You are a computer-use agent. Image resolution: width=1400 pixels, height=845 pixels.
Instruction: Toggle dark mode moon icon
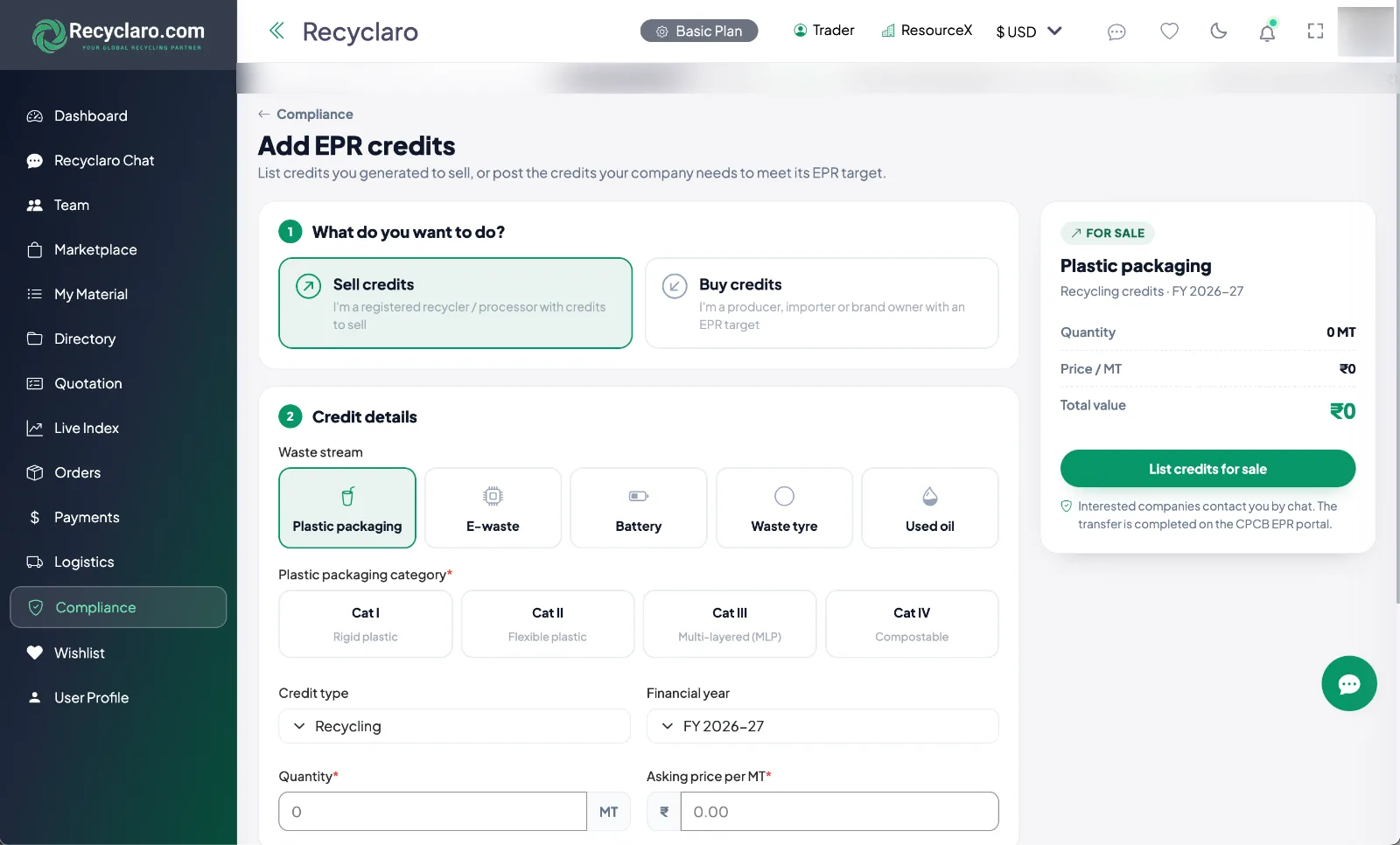click(x=1218, y=31)
